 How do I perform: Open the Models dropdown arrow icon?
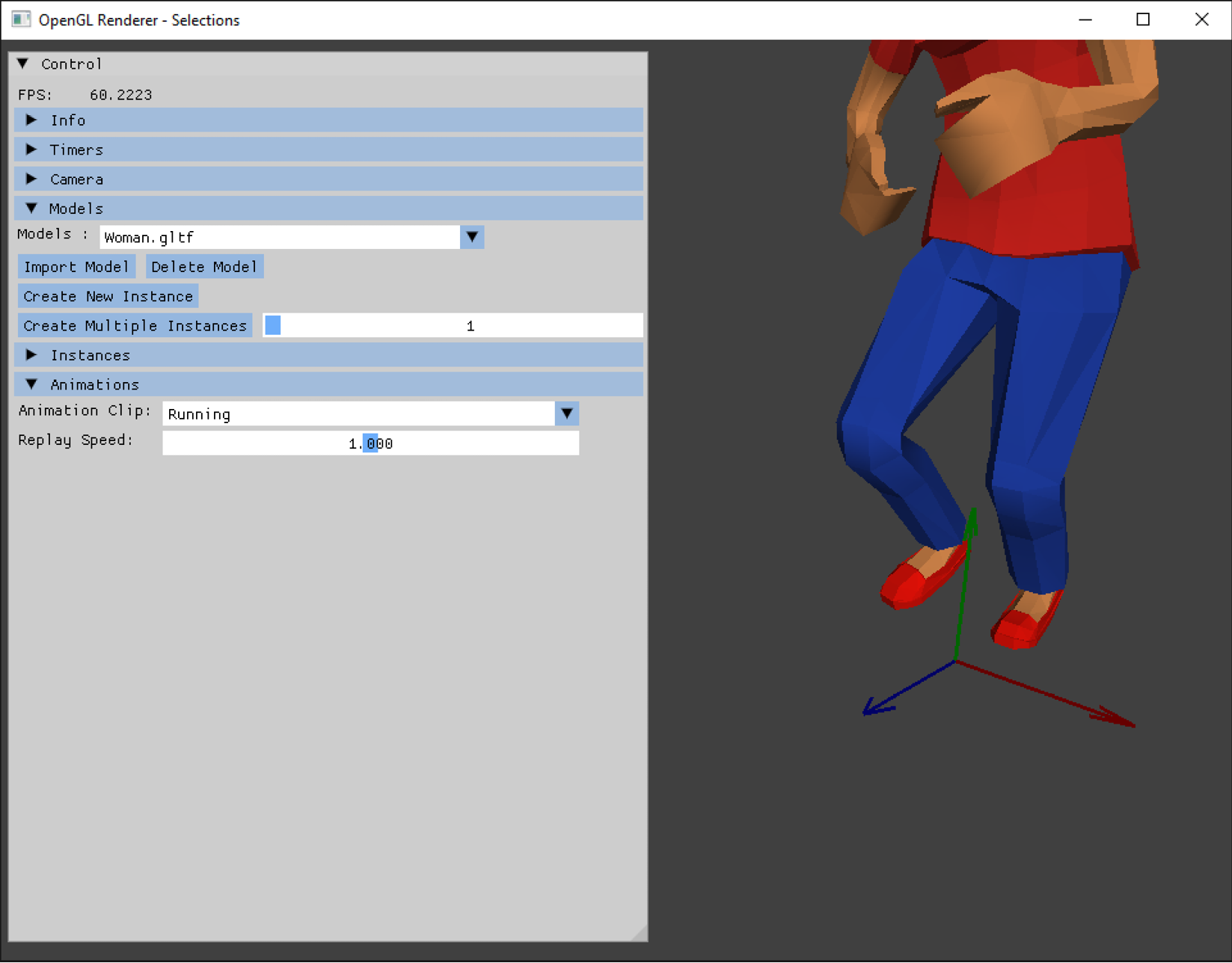(x=472, y=237)
